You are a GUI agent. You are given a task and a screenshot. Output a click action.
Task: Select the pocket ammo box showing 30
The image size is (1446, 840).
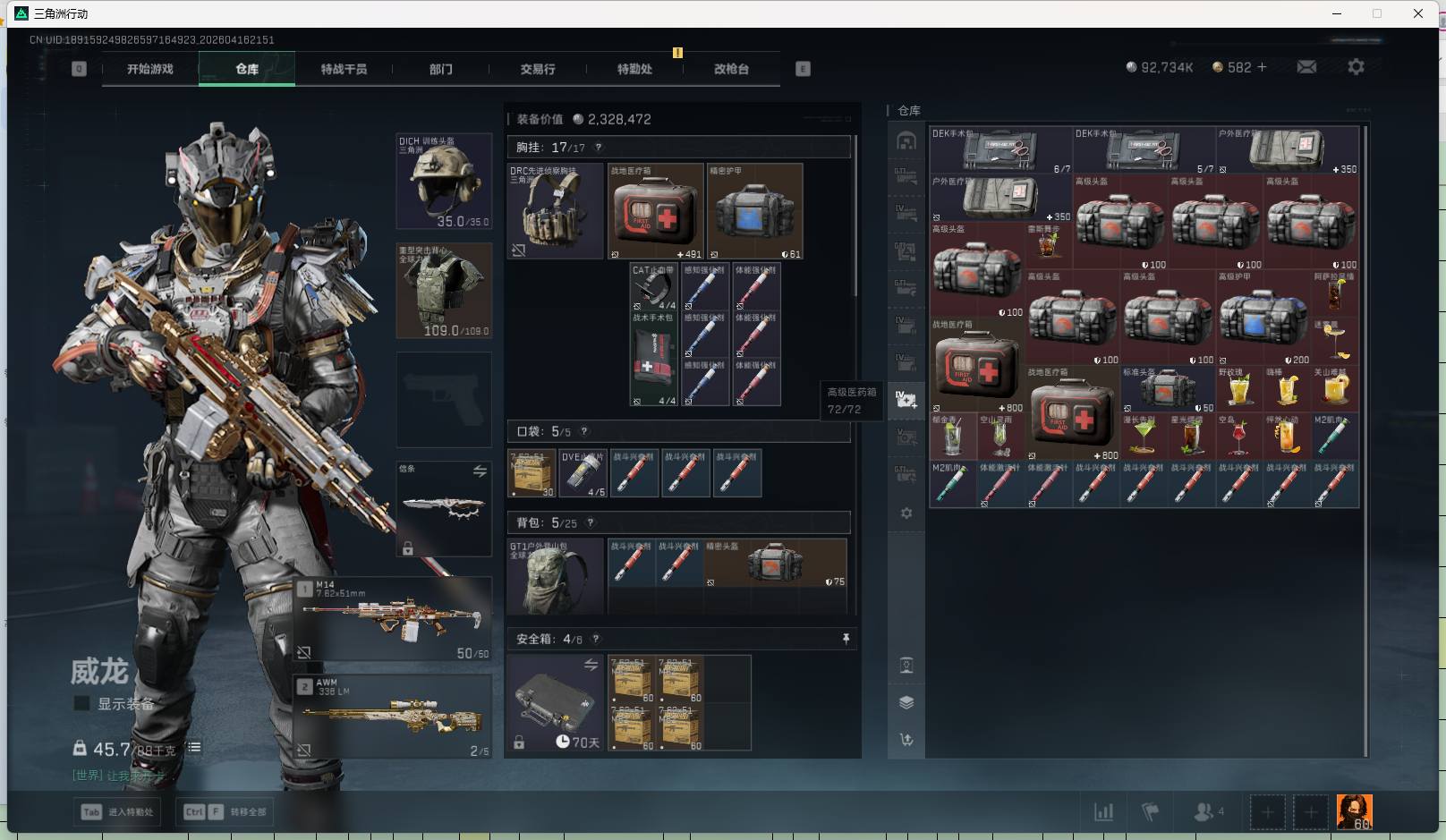point(532,473)
